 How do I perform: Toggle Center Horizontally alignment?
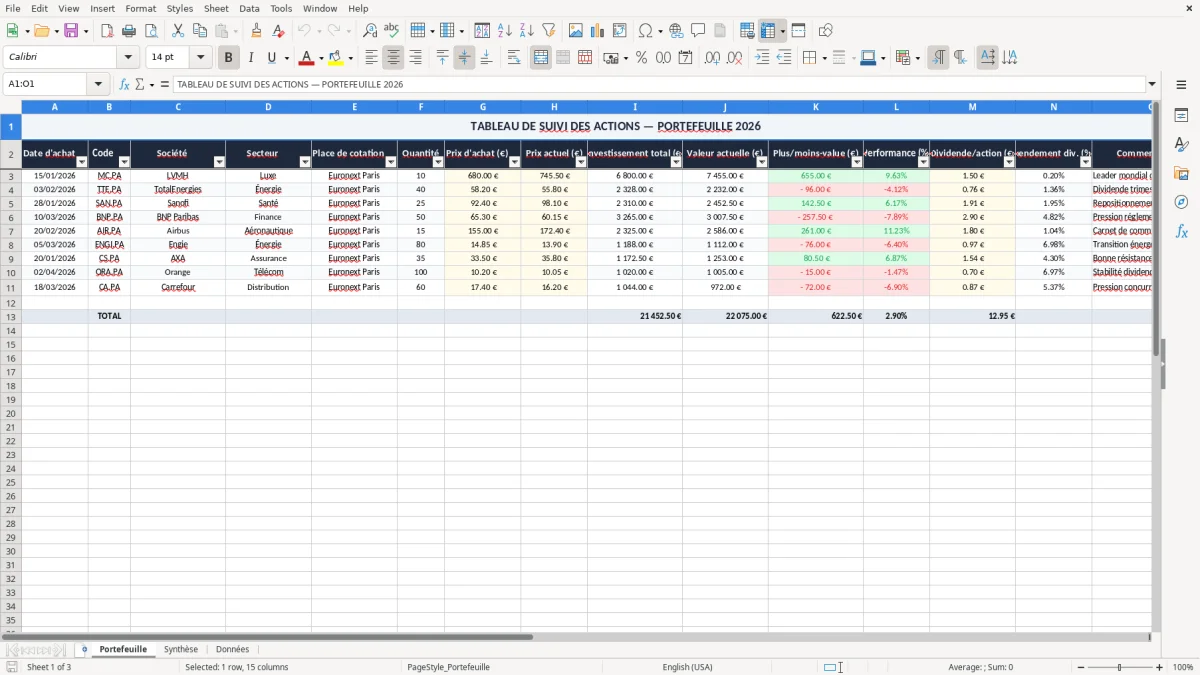pyautogui.click(x=394, y=58)
